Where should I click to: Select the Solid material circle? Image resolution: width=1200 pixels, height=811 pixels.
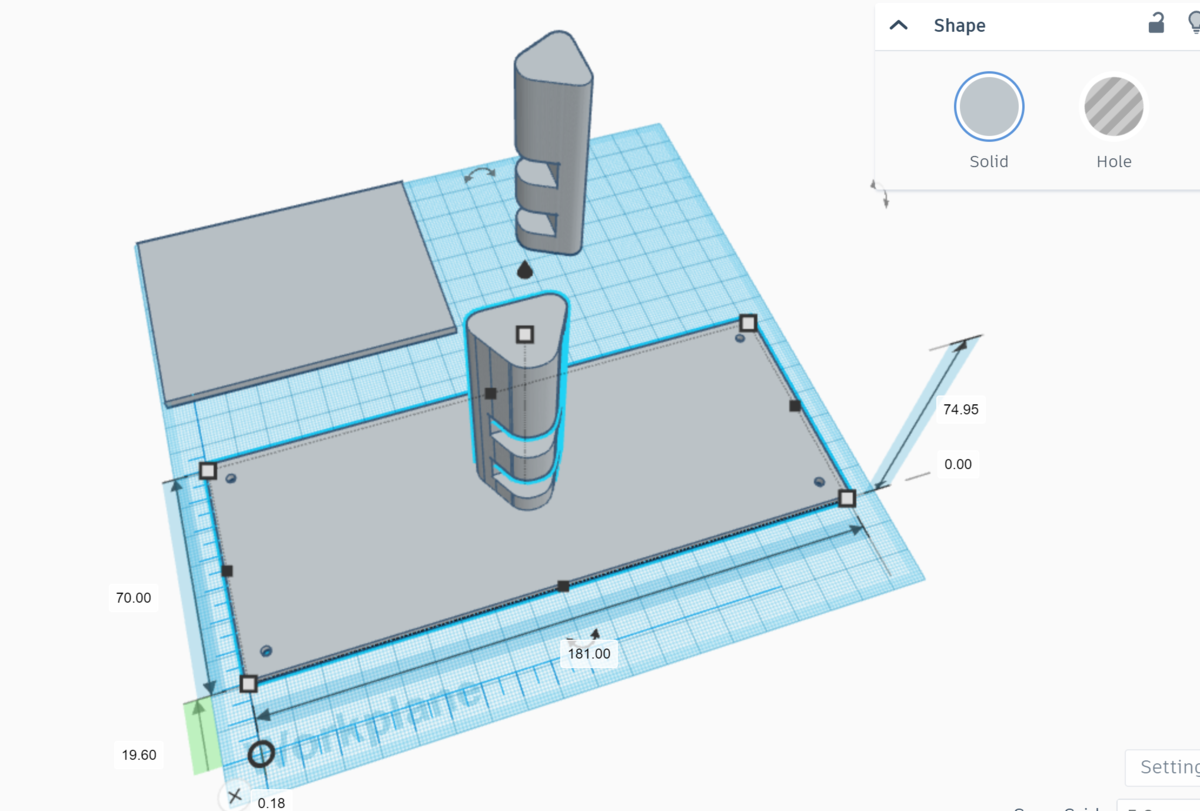(988, 106)
